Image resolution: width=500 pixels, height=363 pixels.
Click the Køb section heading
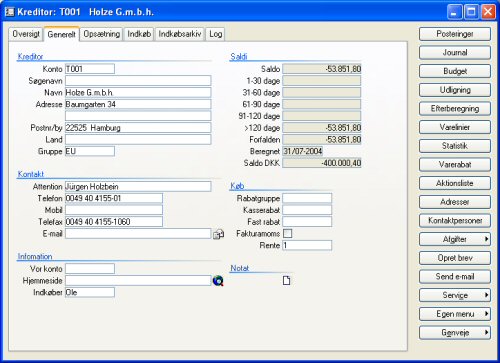237,186
